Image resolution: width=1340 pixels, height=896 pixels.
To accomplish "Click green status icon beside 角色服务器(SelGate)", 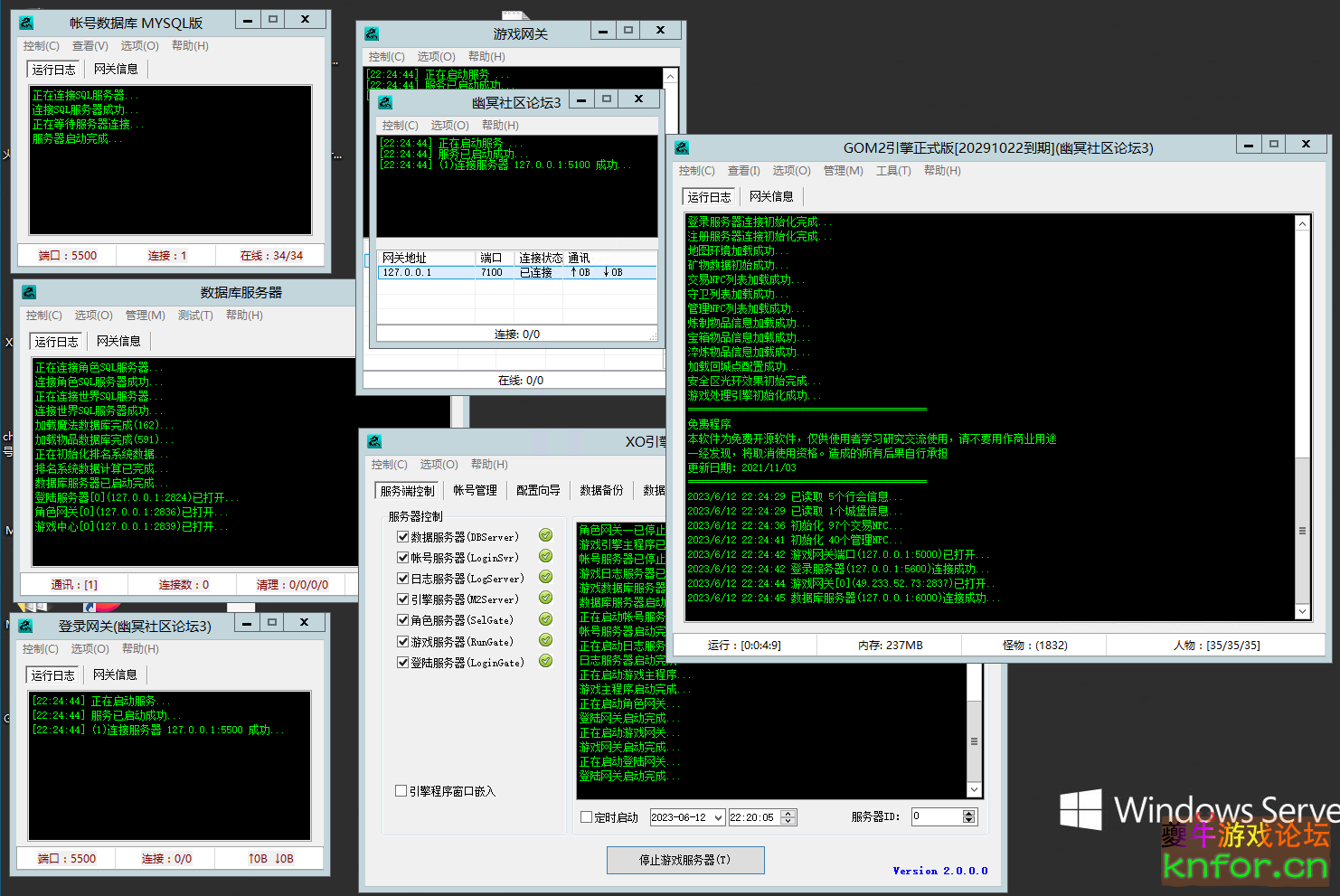I will coord(545,619).
